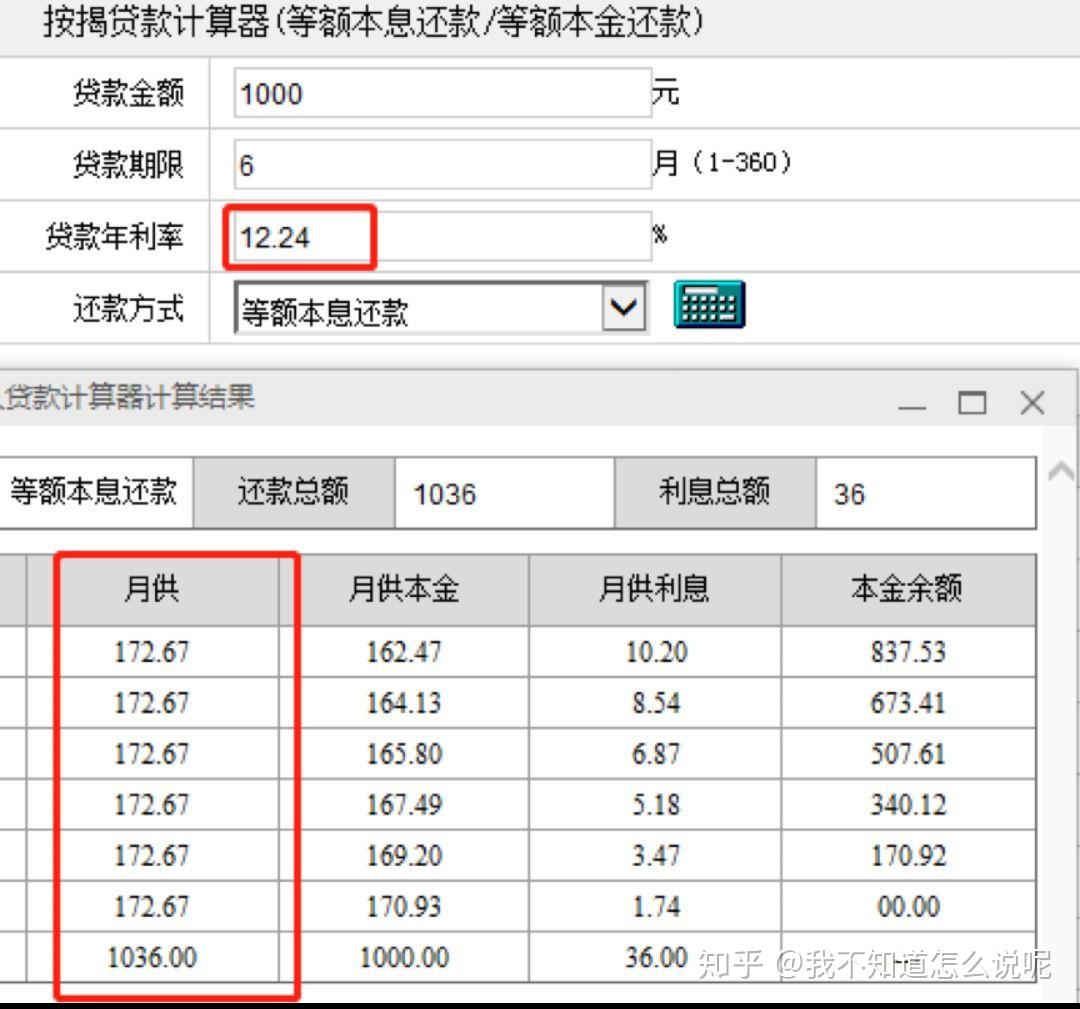Image resolution: width=1080 pixels, height=1009 pixels.
Task: Maximize the loan calculator results window
Action: click(x=973, y=403)
